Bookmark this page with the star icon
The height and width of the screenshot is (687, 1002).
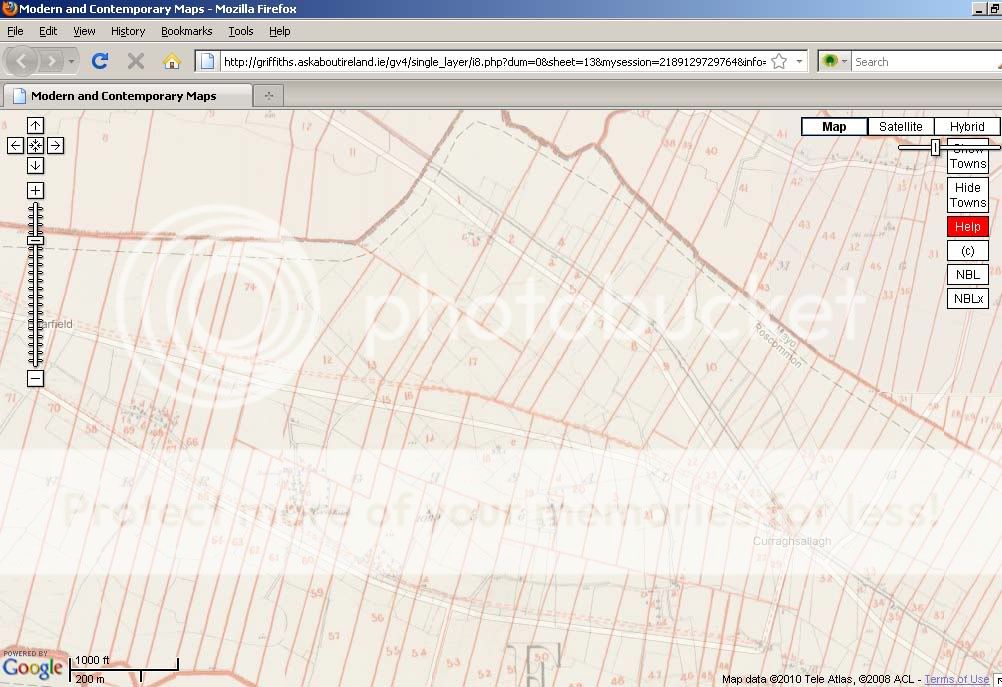tap(779, 62)
